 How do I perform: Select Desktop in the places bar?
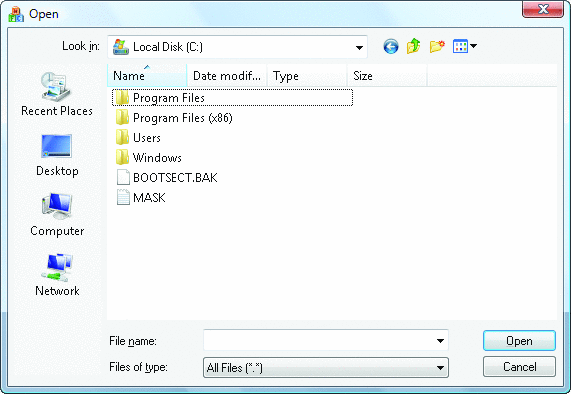57,155
